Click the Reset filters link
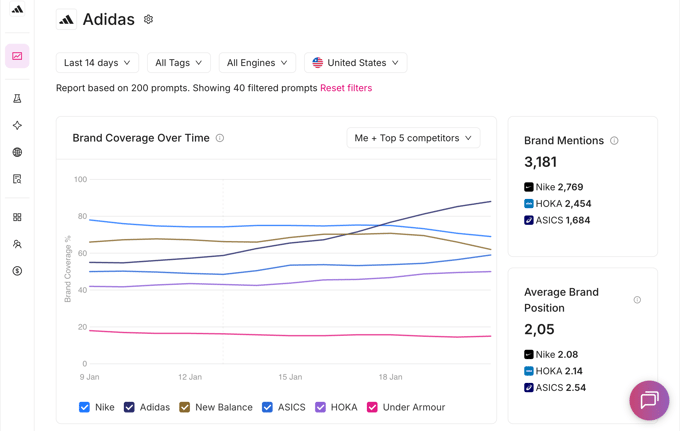Viewport: 680px width, 431px height. point(346,88)
